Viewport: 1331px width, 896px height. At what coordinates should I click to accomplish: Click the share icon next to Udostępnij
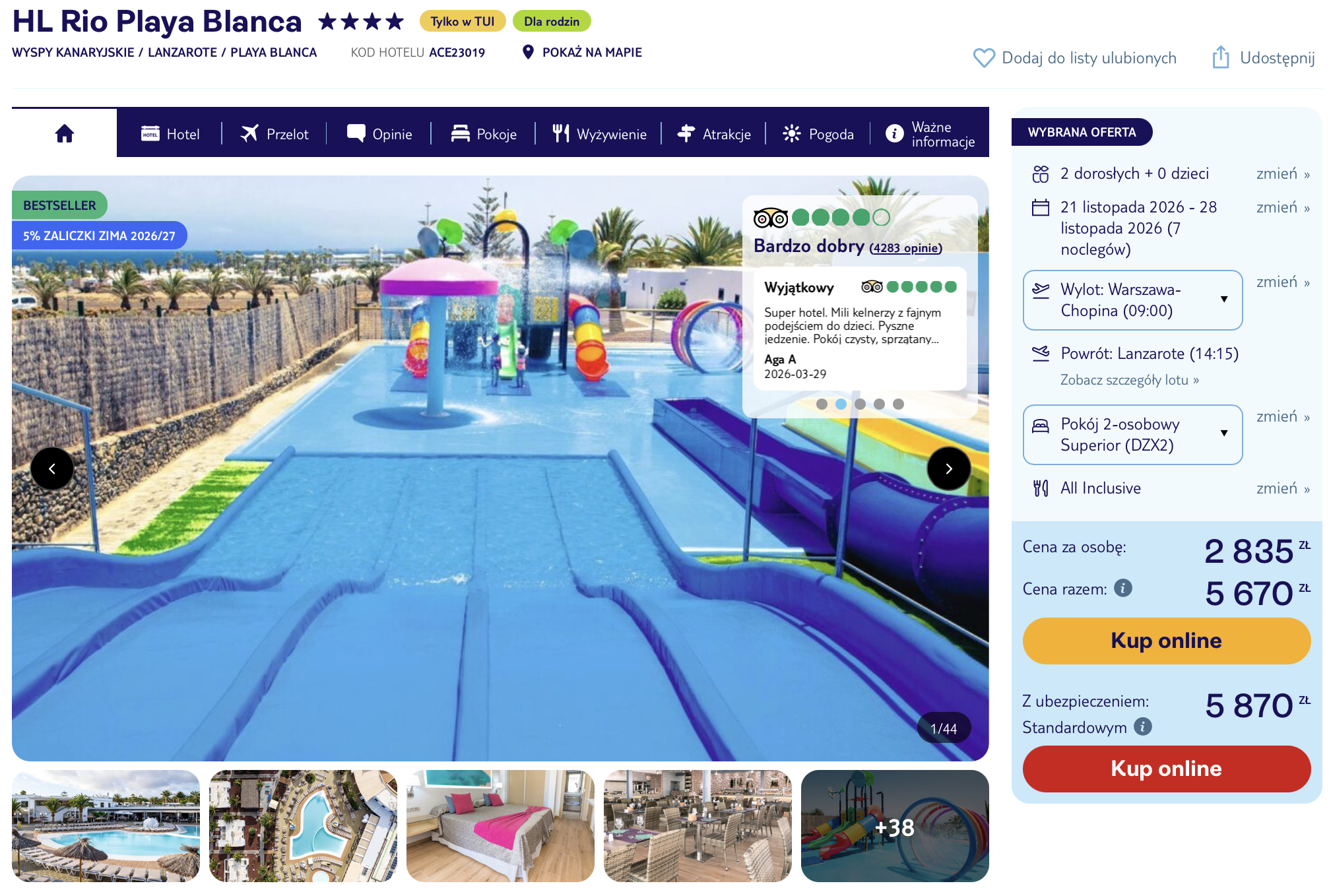click(x=1221, y=57)
